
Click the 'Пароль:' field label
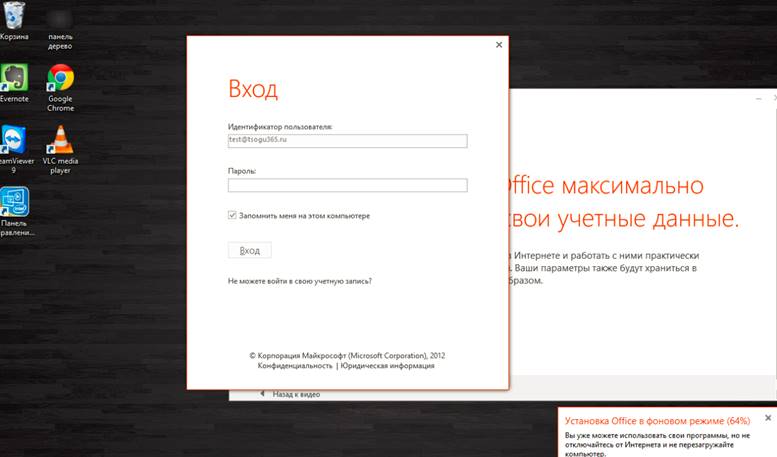coord(242,171)
